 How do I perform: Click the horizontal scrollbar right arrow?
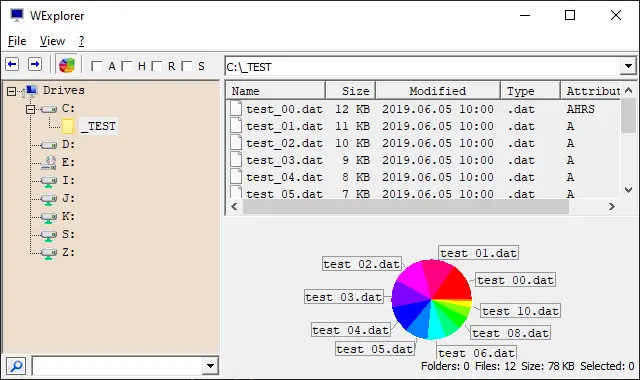[x=611, y=207]
